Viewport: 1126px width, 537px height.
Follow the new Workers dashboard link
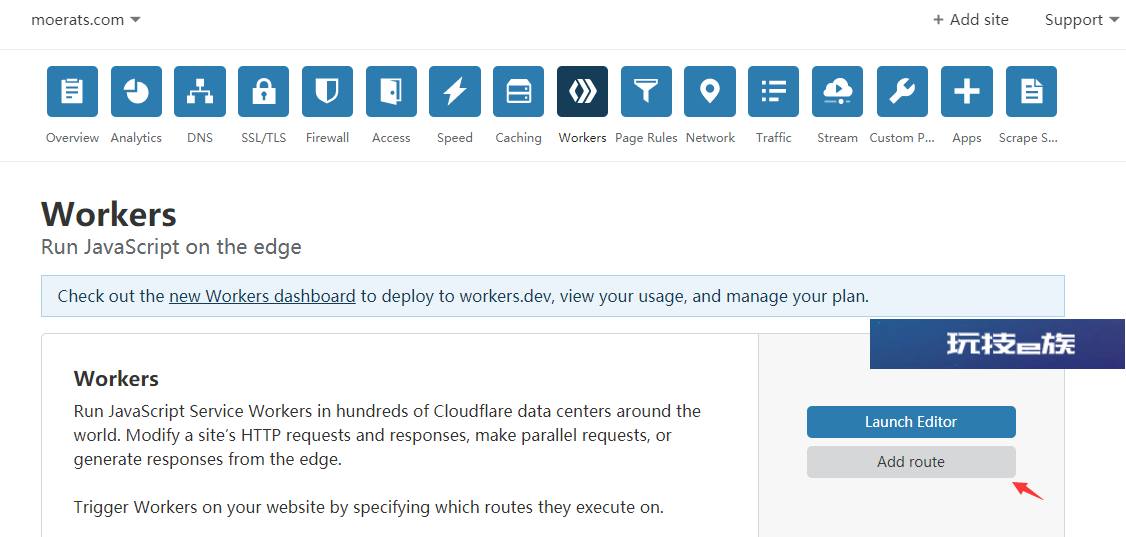point(262,296)
